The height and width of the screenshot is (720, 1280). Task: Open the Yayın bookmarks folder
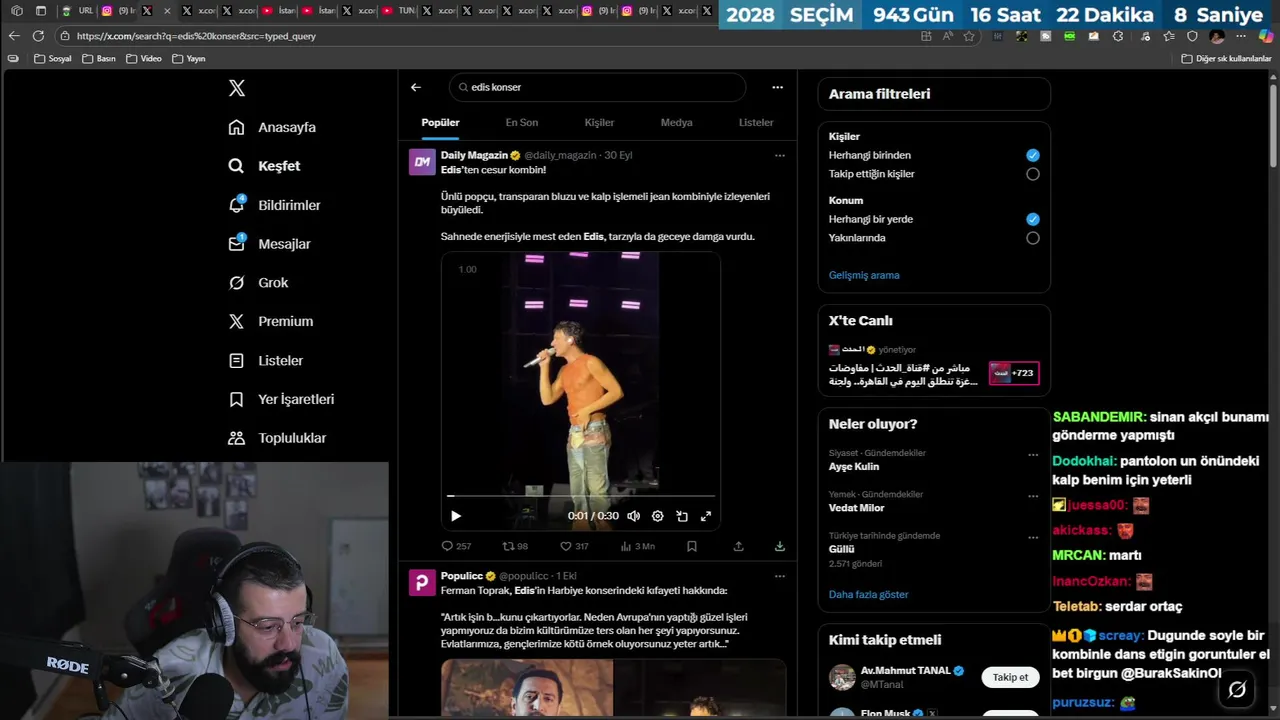point(189,59)
